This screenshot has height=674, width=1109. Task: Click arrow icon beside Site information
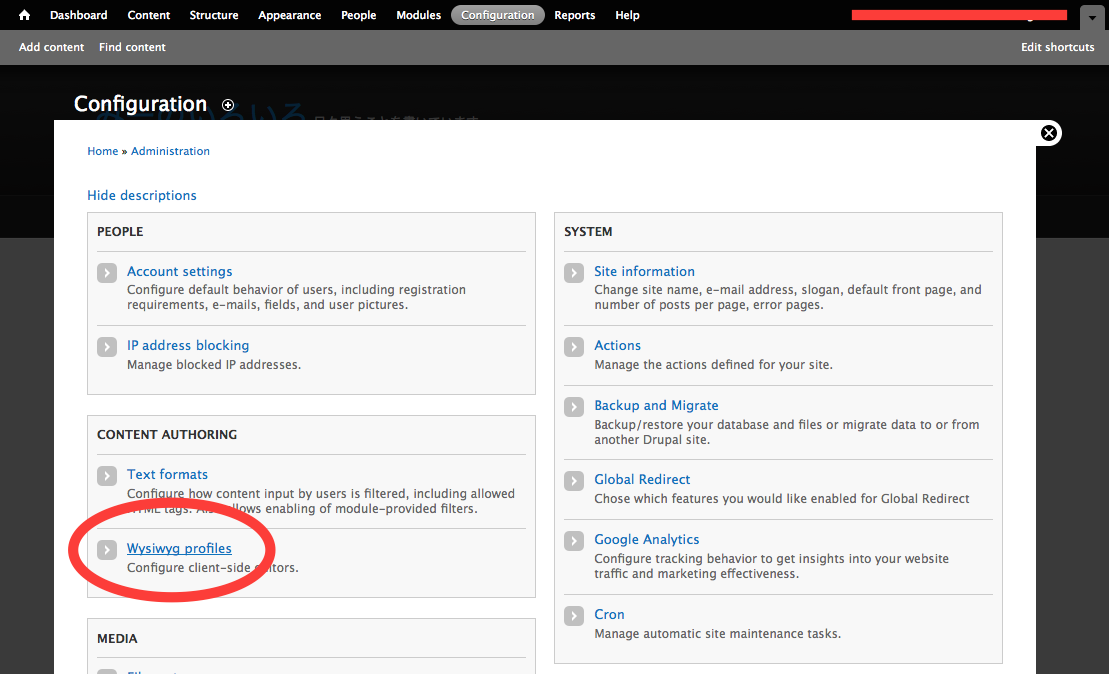pos(574,273)
